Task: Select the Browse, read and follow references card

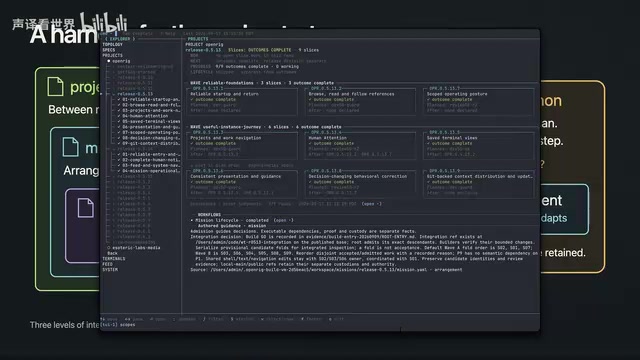Action: [360, 101]
